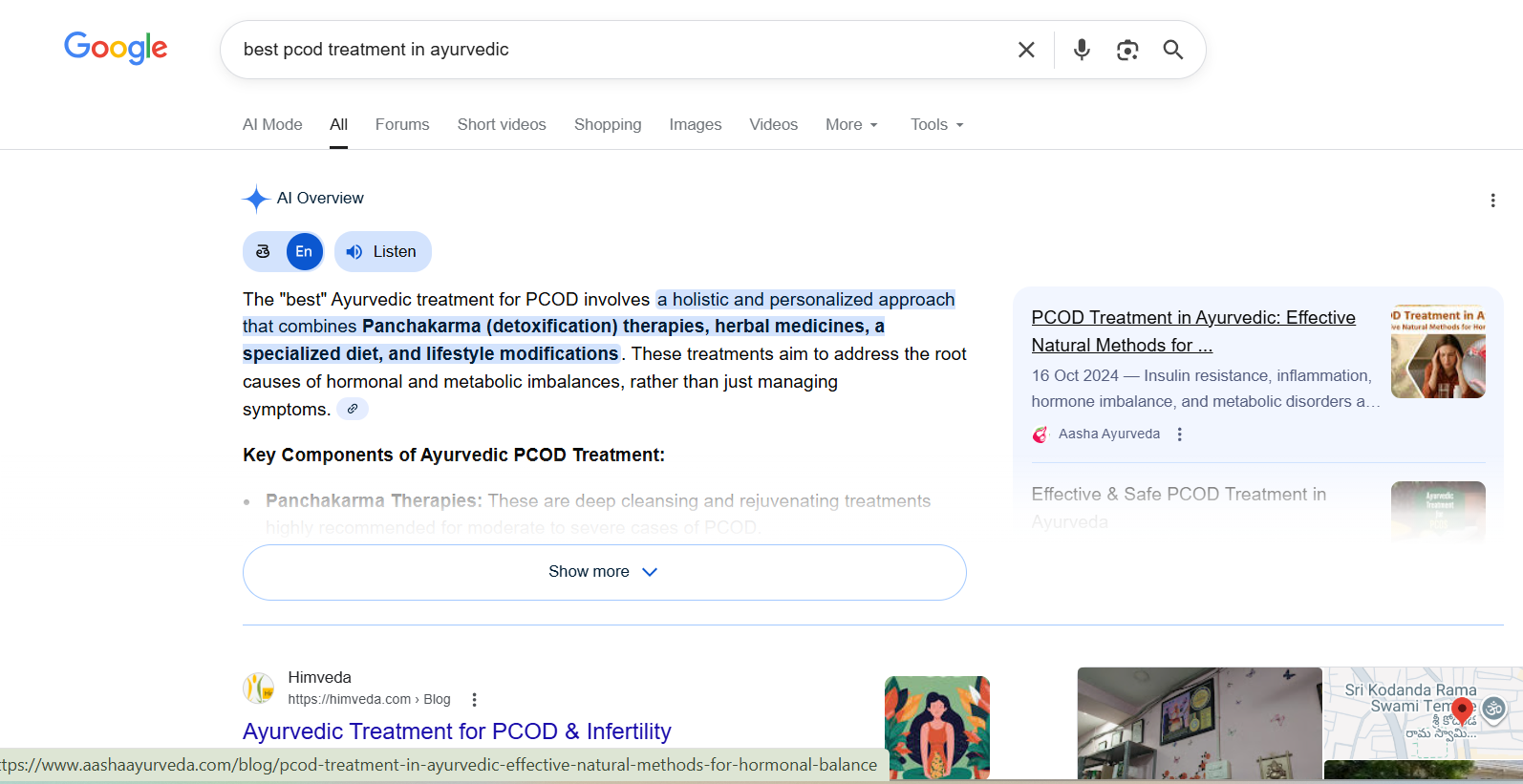Switch to AI Mode tab
The height and width of the screenshot is (784, 1523).
[x=272, y=125]
